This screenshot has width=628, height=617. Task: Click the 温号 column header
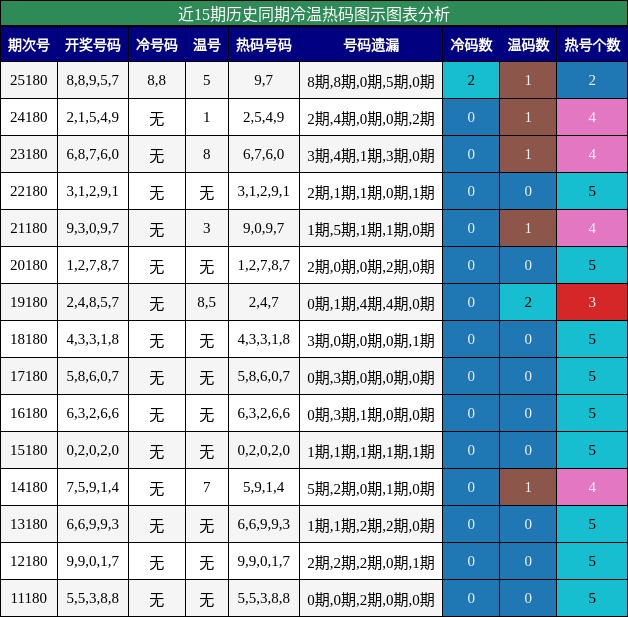point(207,45)
